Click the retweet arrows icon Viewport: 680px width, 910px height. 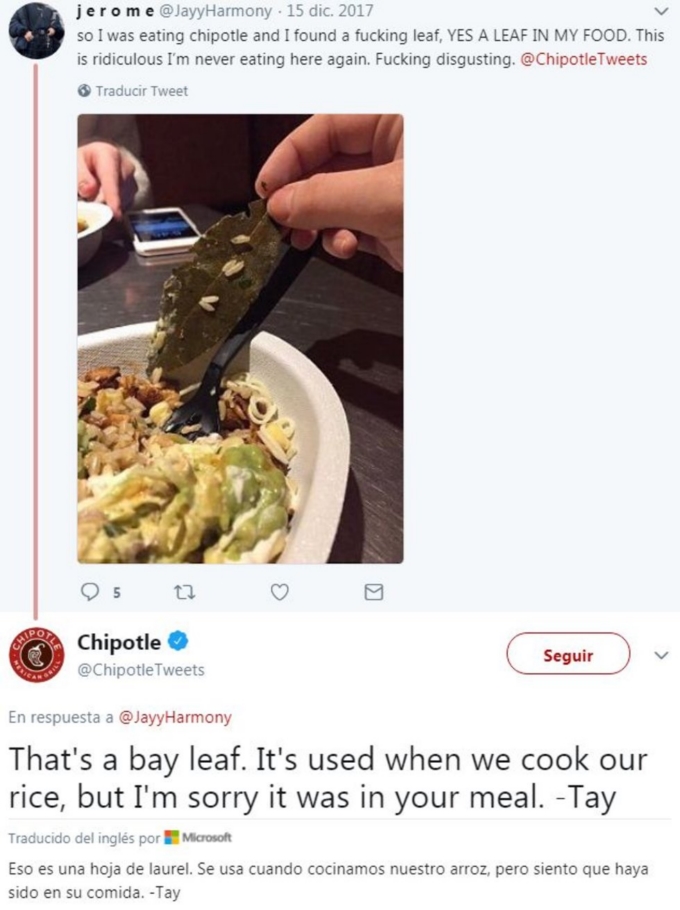click(185, 592)
